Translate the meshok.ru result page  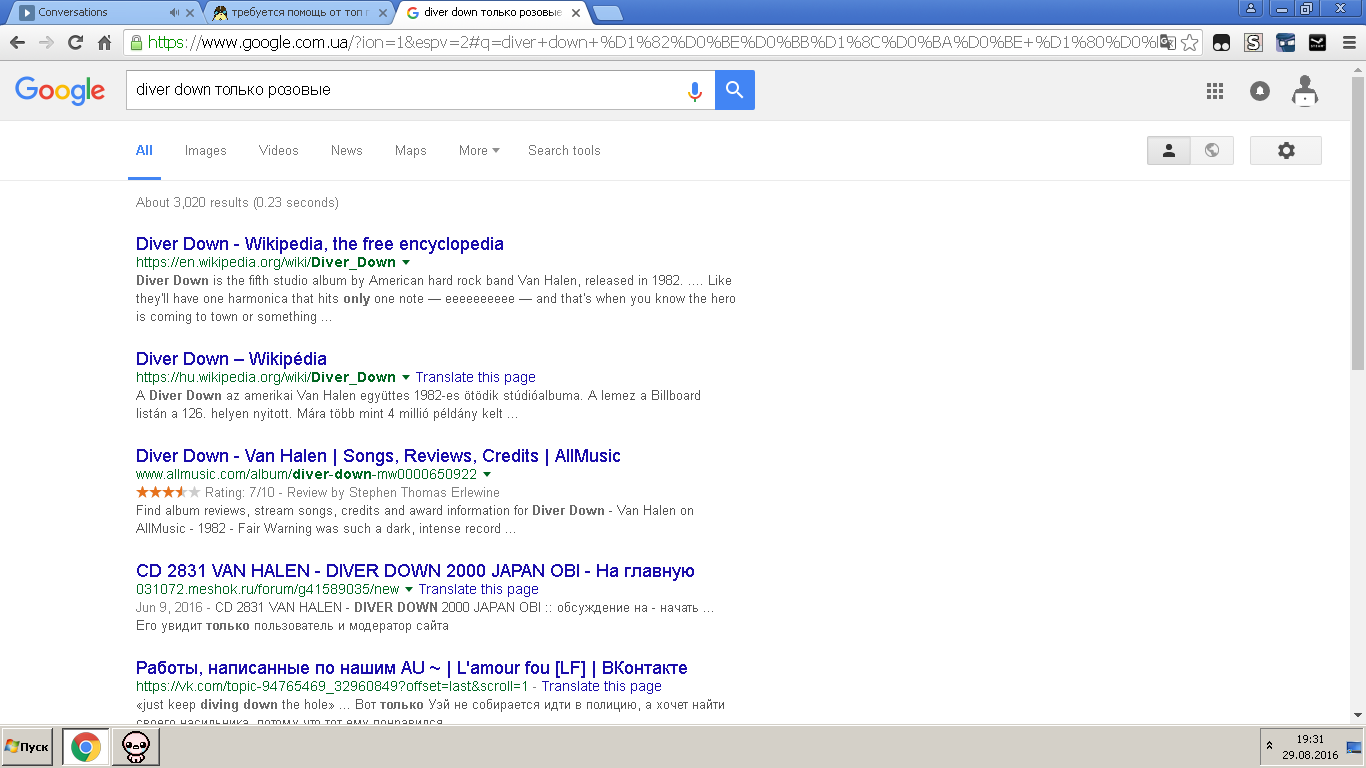pyautogui.click(x=479, y=590)
